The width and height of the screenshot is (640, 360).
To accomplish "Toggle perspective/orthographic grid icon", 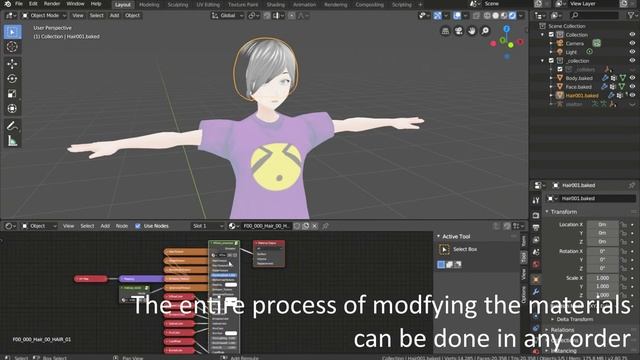I will [x=445, y=31].
